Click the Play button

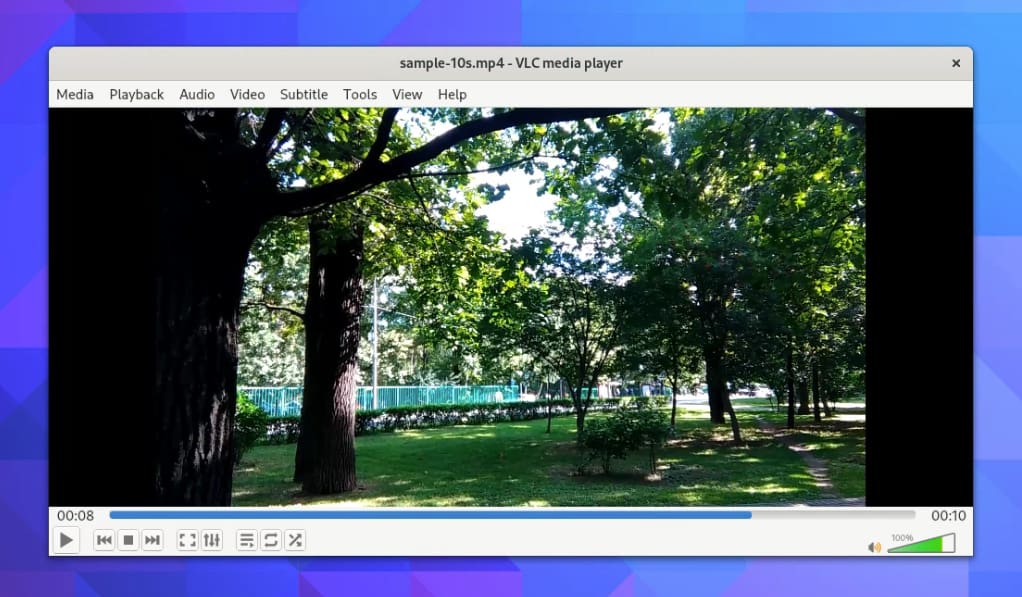(66, 540)
